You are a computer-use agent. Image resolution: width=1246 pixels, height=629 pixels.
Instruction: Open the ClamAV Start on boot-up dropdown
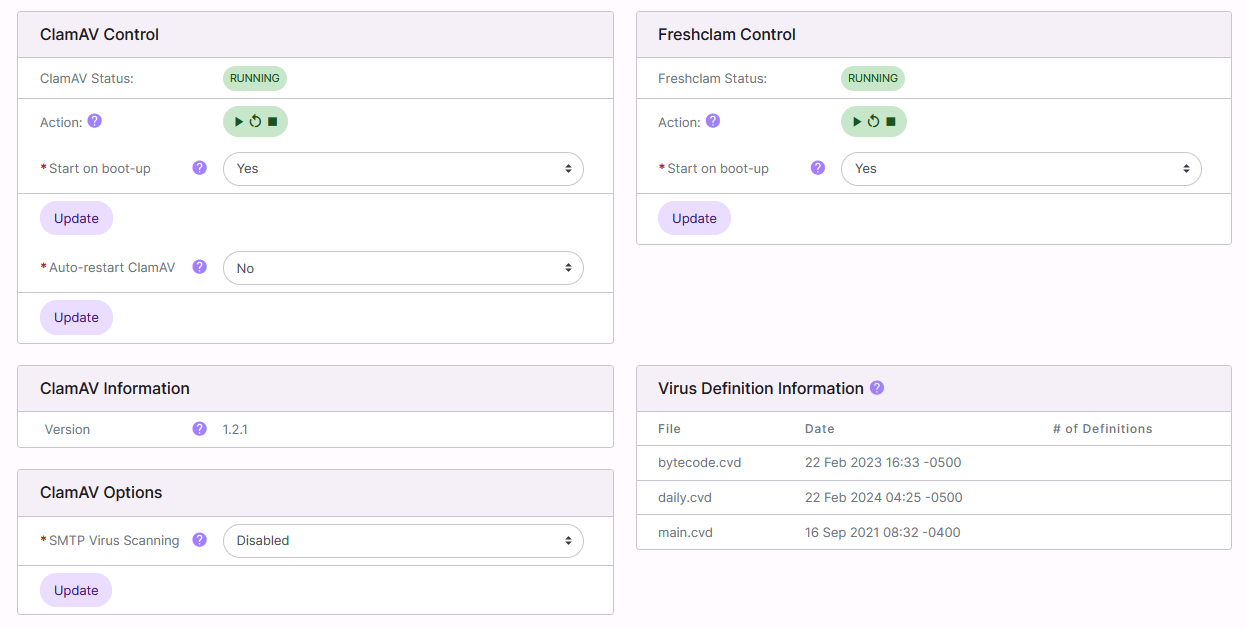coord(403,169)
